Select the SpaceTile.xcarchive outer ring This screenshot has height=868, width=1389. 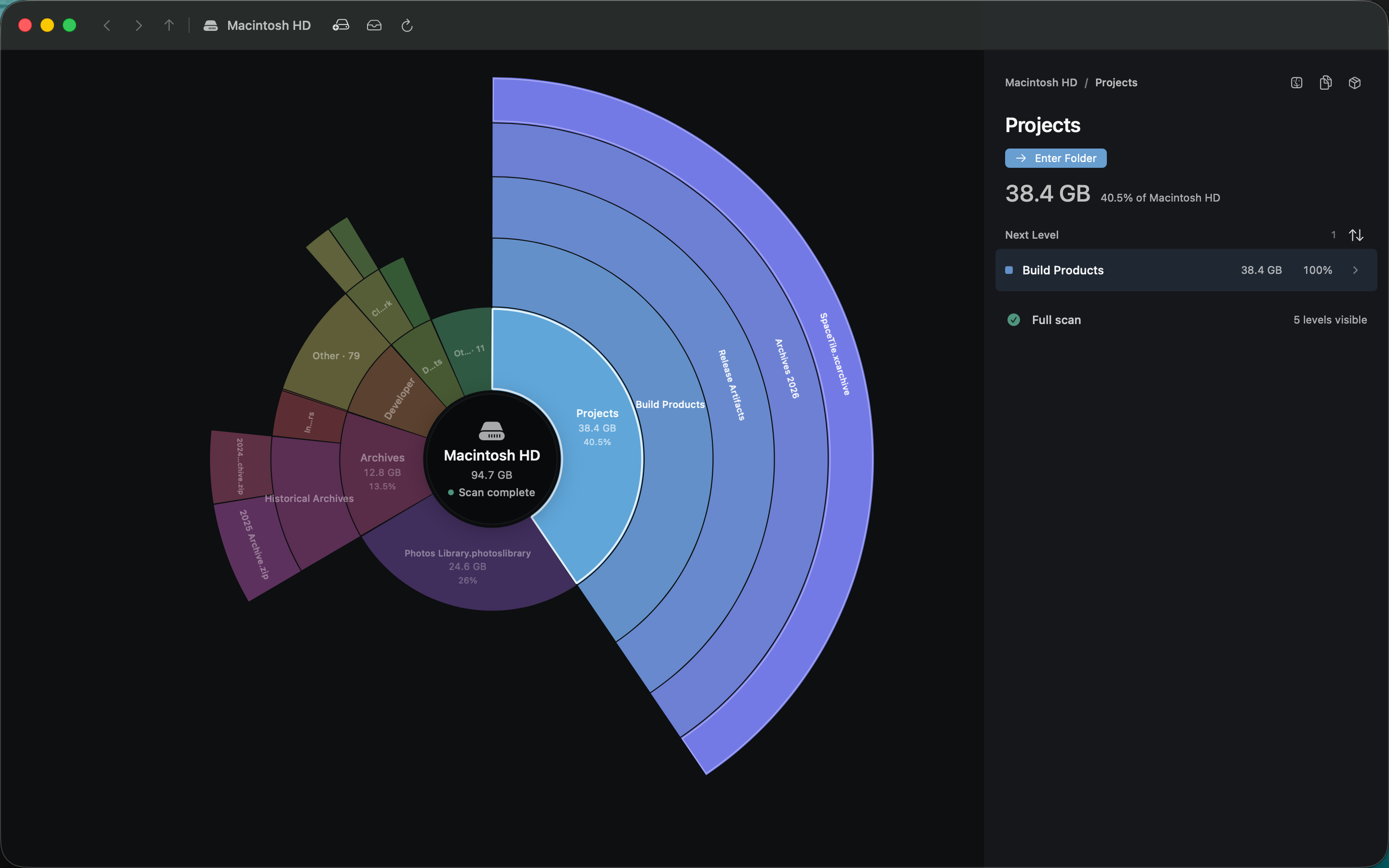tap(834, 353)
